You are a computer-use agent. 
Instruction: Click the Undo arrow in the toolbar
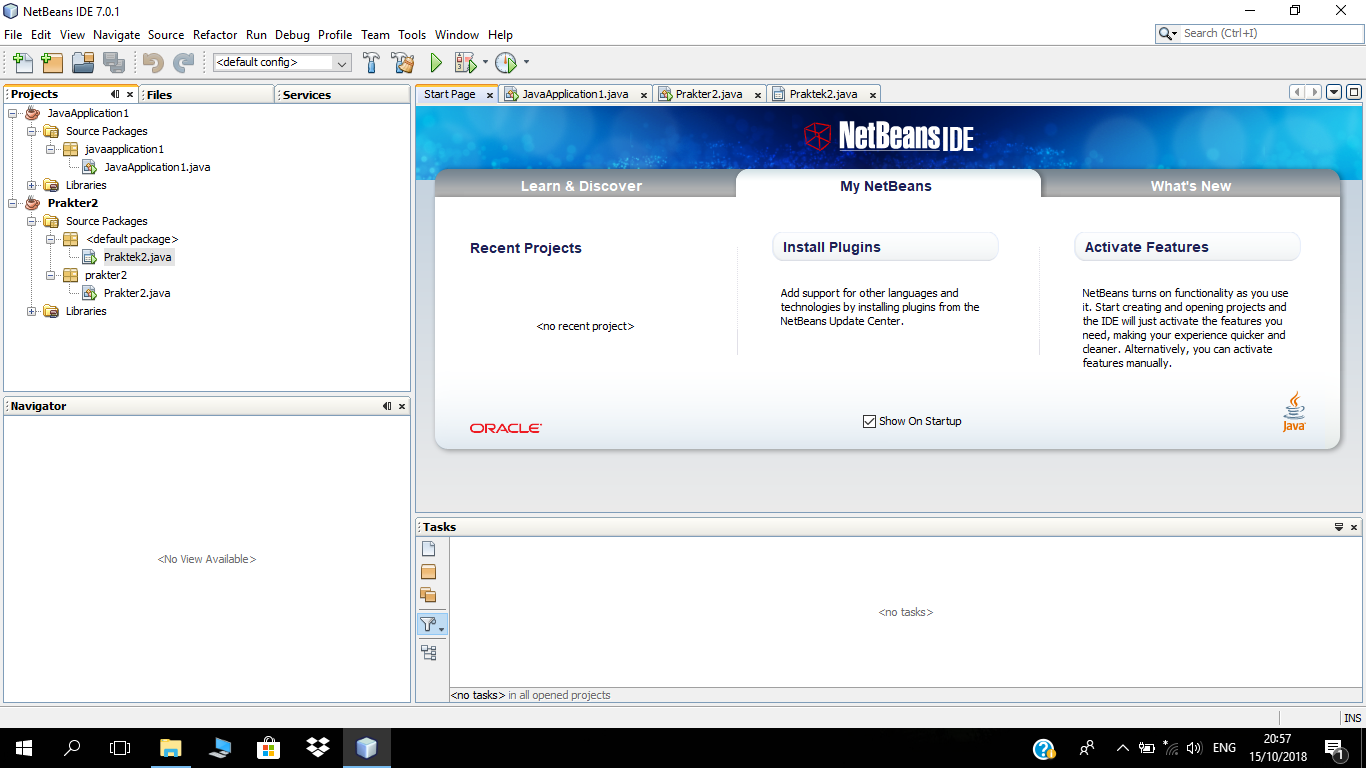(x=153, y=63)
